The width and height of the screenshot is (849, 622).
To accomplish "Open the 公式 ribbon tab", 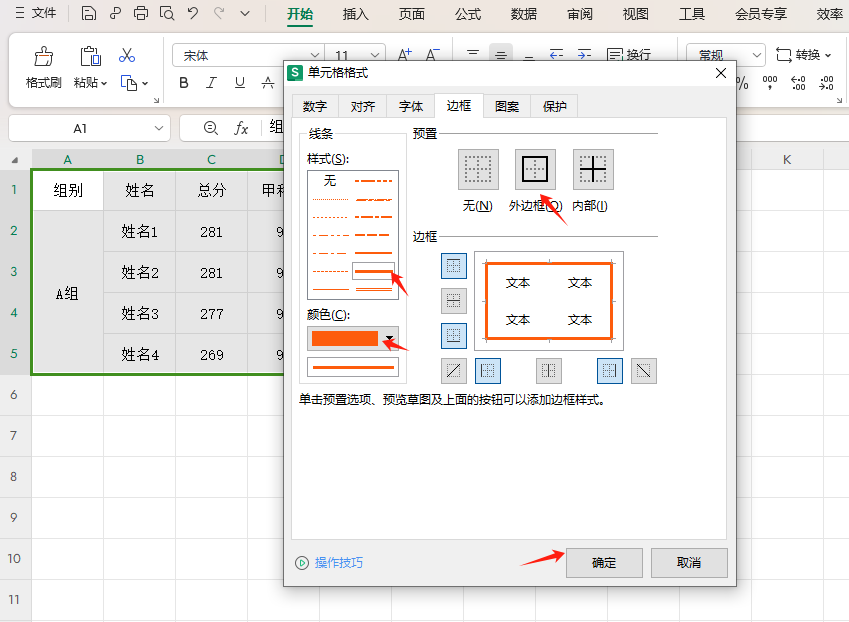I will (x=467, y=14).
